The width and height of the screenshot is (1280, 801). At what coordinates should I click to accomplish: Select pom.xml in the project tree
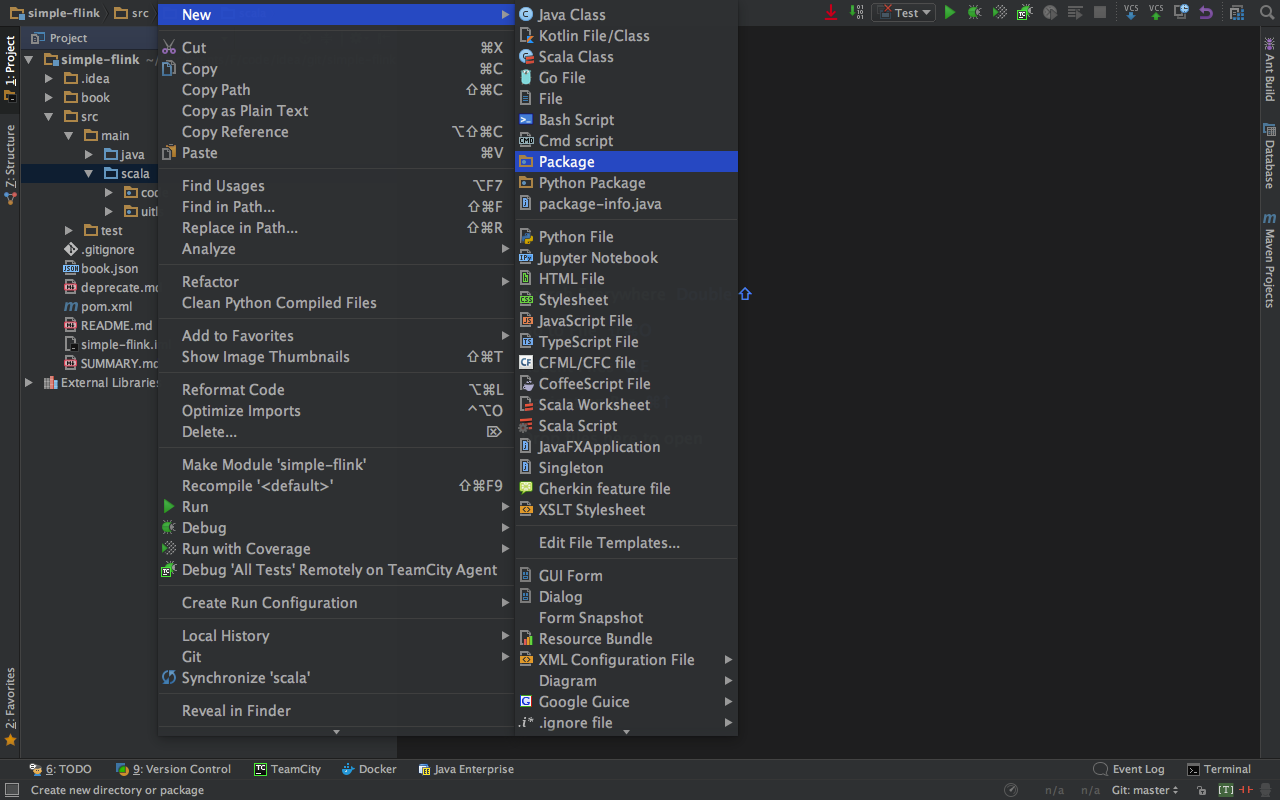tap(106, 307)
